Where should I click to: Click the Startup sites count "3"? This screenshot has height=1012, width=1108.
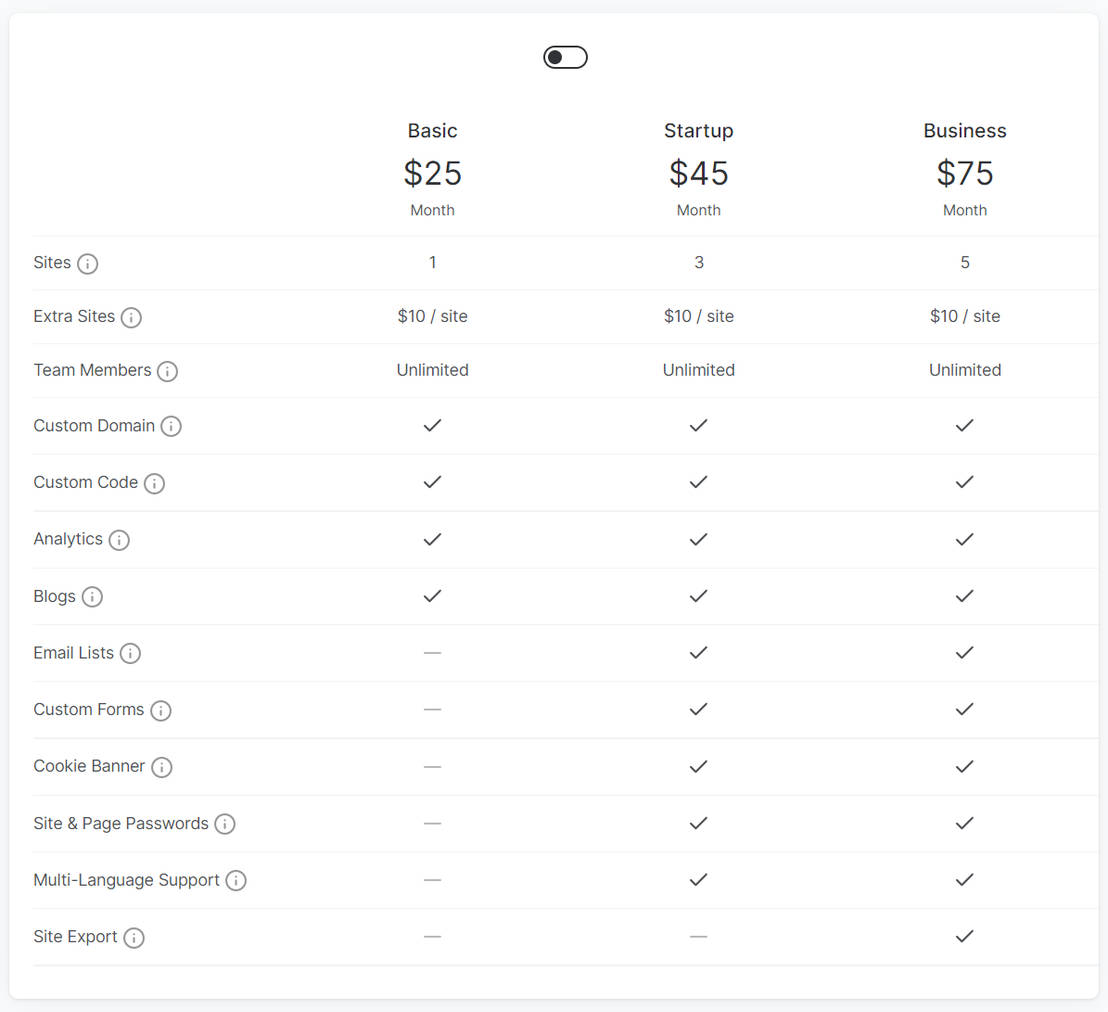699,263
